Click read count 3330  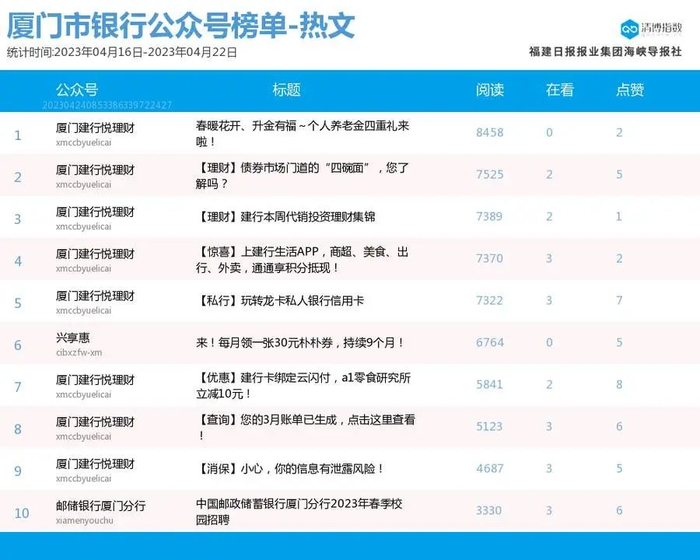[x=489, y=510]
